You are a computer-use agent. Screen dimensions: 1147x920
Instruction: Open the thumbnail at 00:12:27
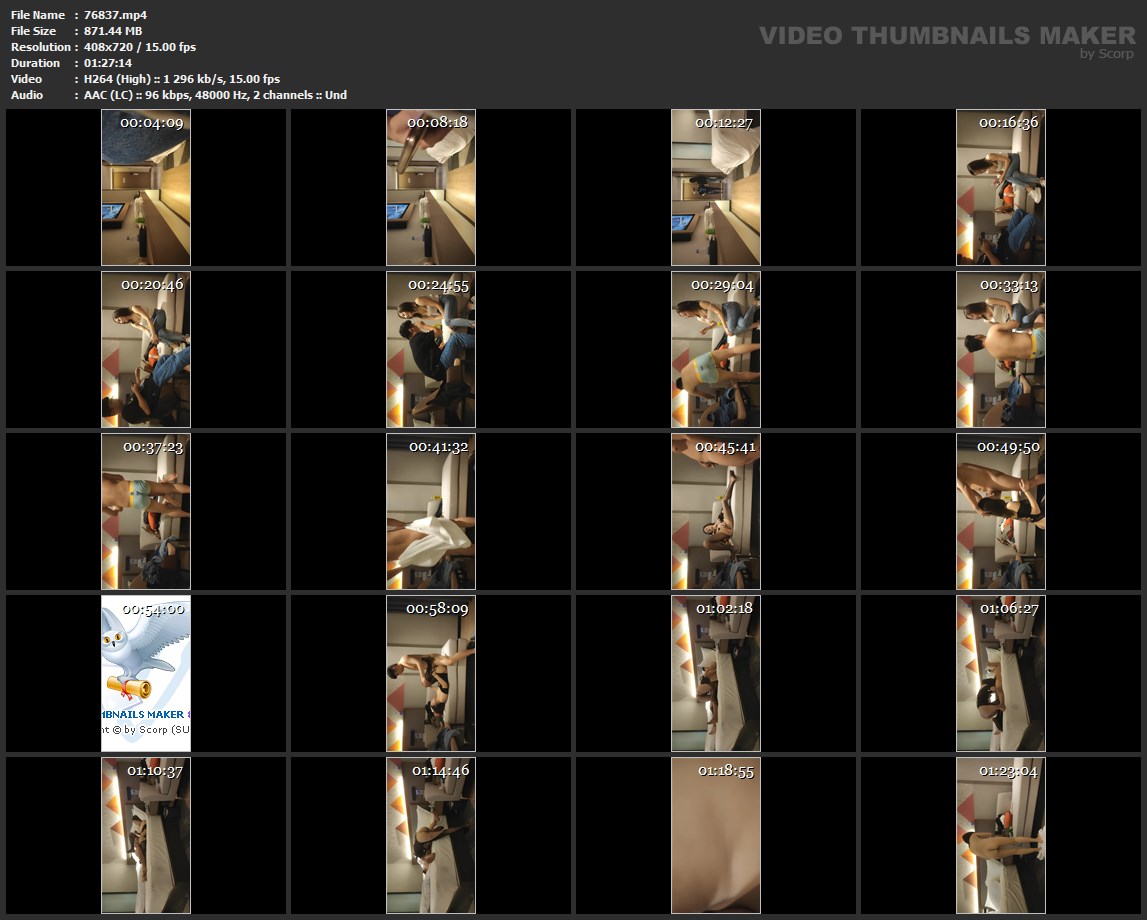(x=716, y=187)
